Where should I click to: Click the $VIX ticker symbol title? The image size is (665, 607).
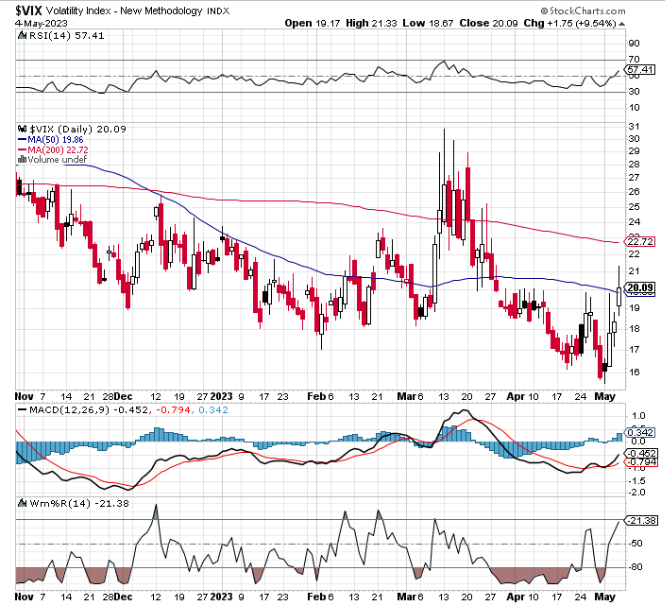(x=29, y=11)
